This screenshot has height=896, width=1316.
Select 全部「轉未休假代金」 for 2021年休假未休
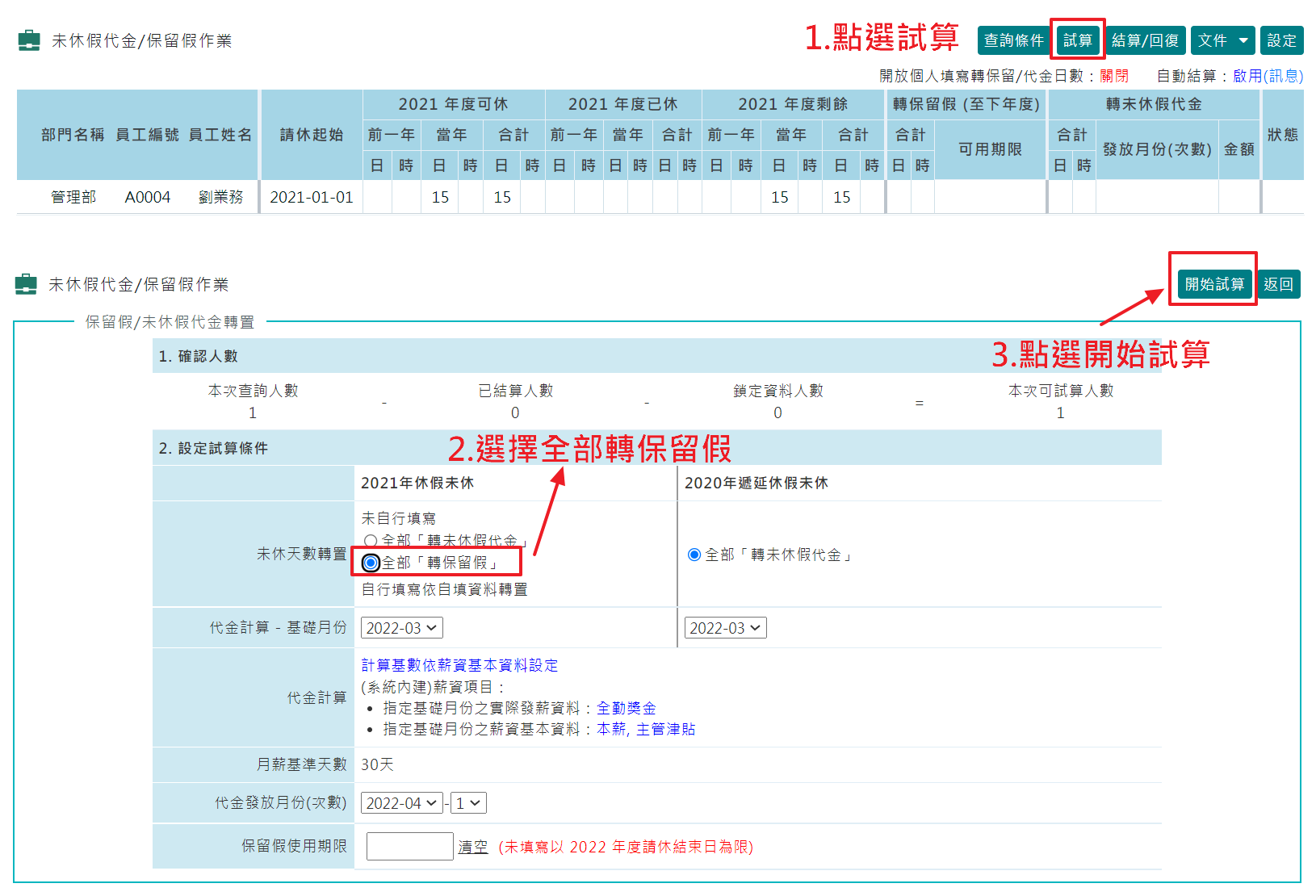(x=371, y=540)
